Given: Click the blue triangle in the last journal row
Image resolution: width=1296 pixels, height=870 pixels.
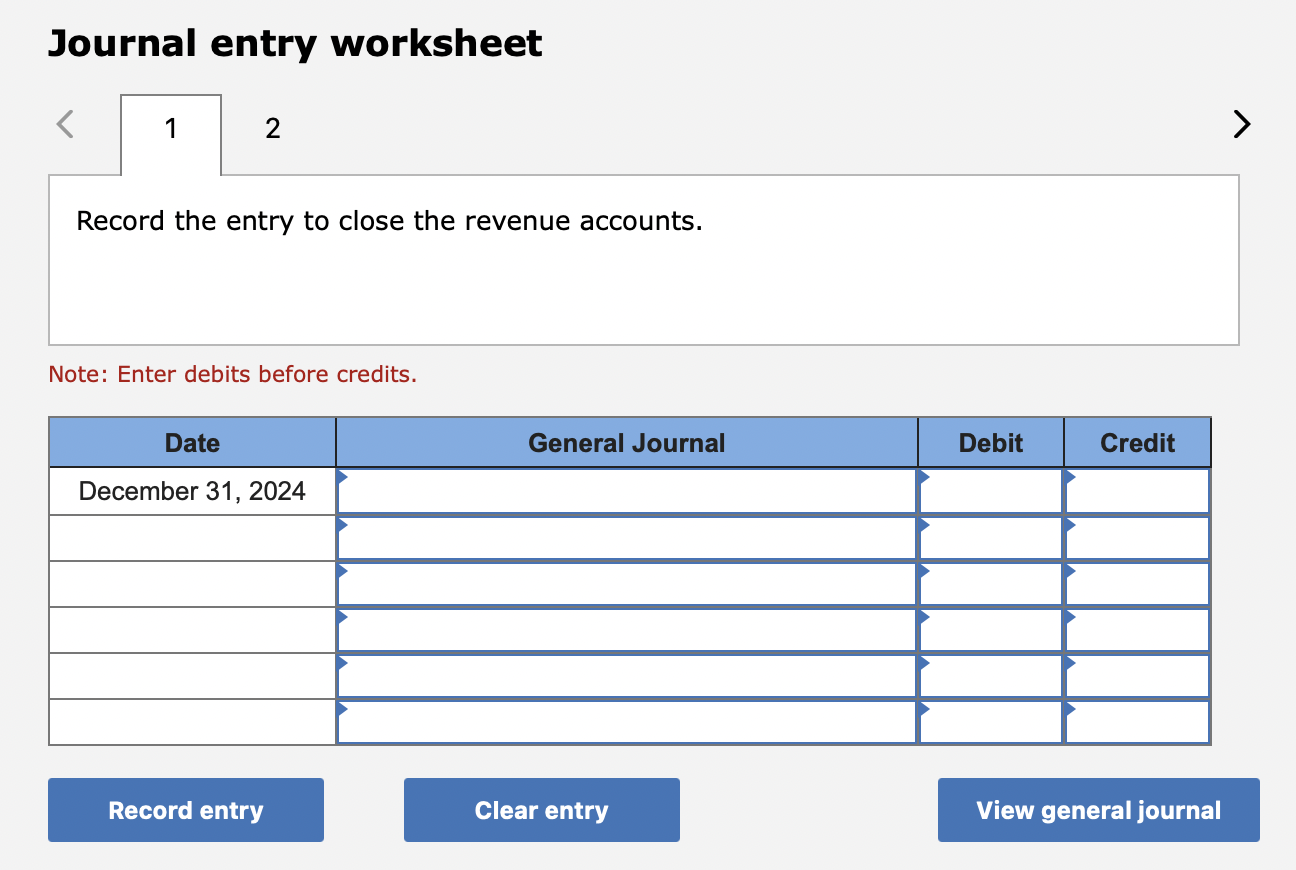Looking at the screenshot, I should coord(342,707).
